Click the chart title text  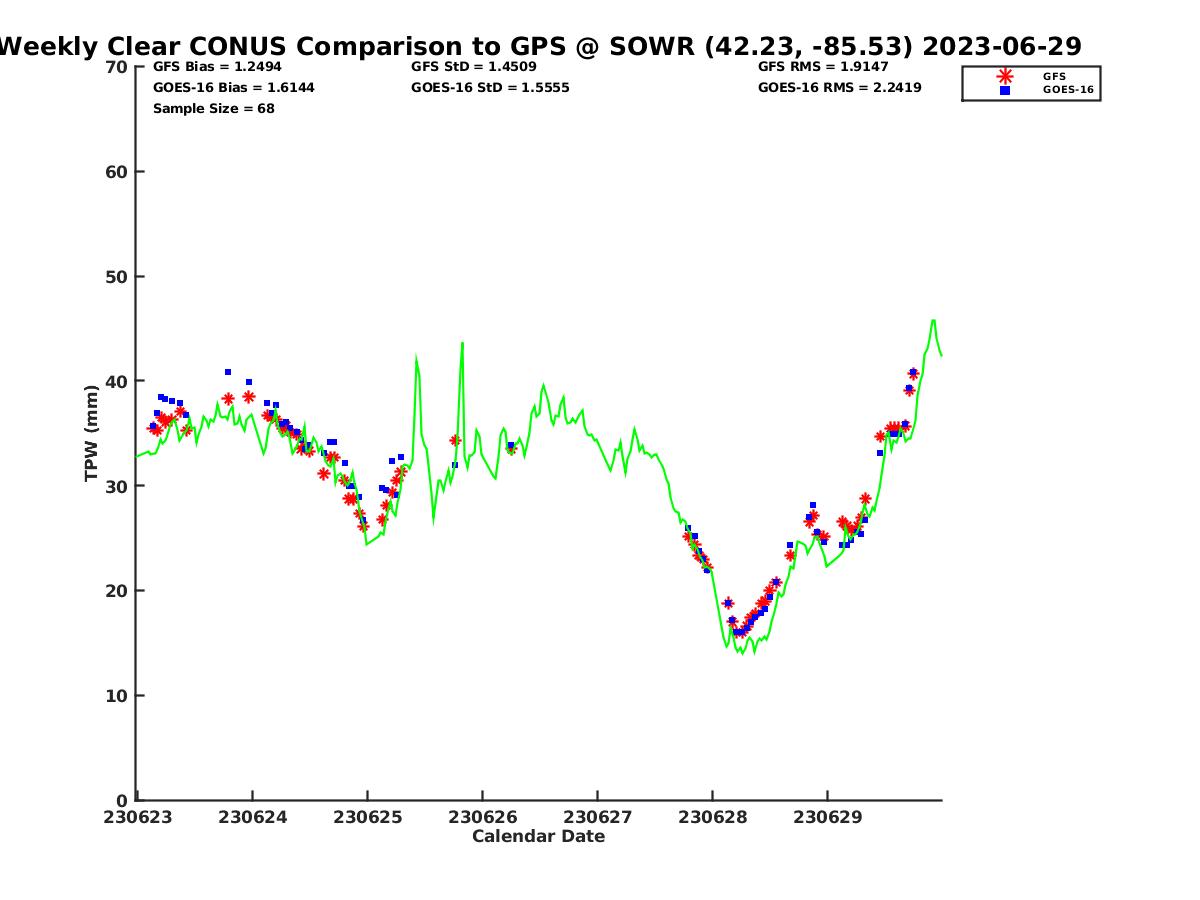point(540,46)
